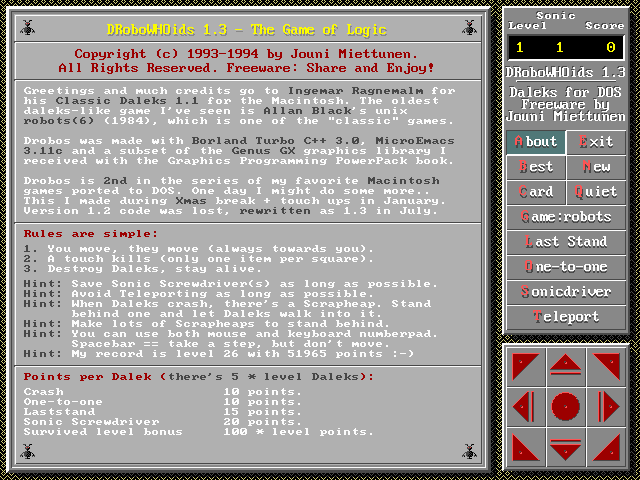This screenshot has width=640, height=480.
Task: Click the Exit button
Action: click(x=596, y=142)
